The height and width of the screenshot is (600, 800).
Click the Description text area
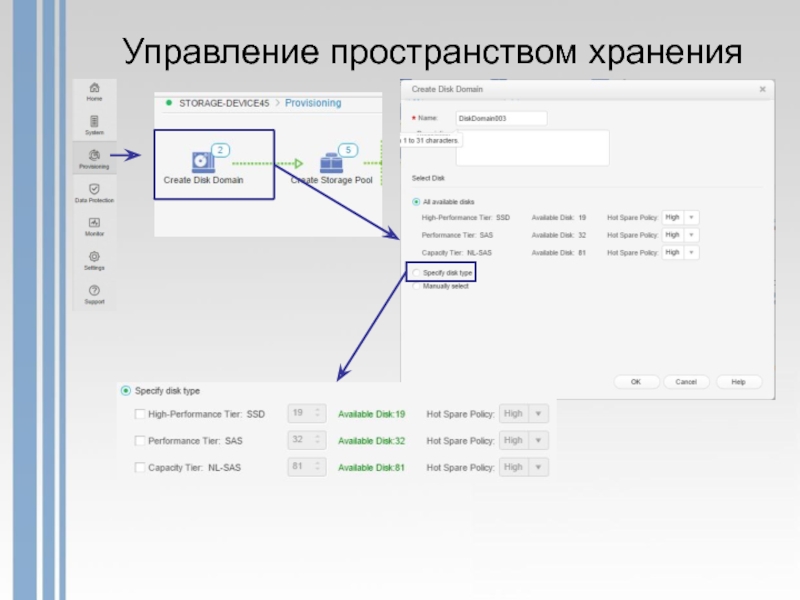pyautogui.click(x=532, y=148)
